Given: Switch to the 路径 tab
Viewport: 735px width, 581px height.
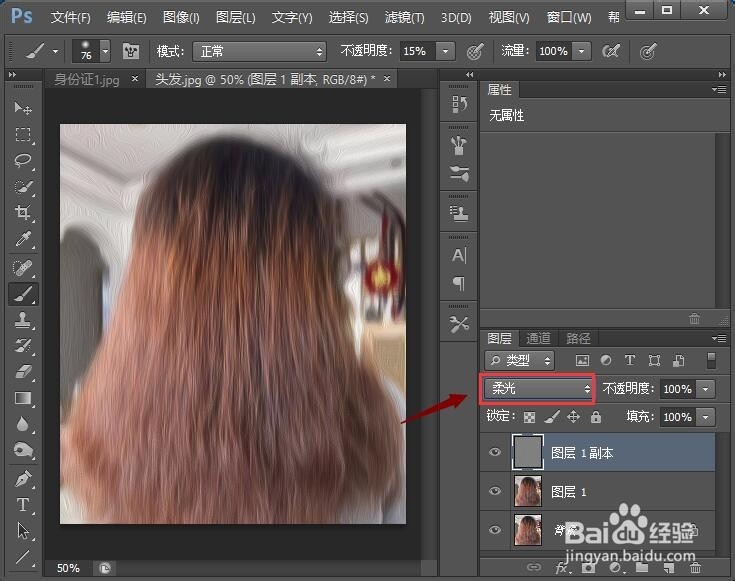Looking at the screenshot, I should point(578,338).
